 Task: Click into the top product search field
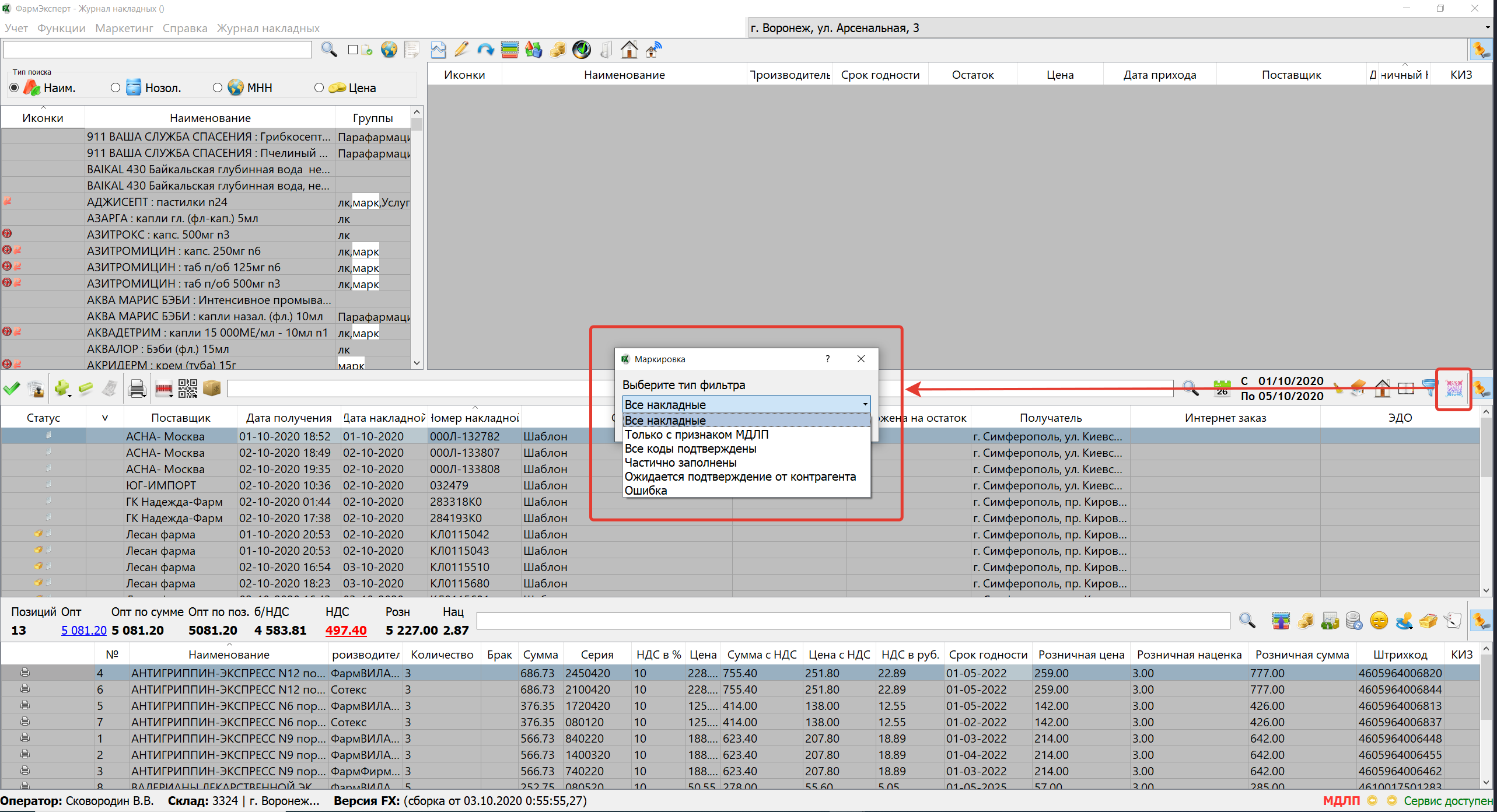click(158, 50)
